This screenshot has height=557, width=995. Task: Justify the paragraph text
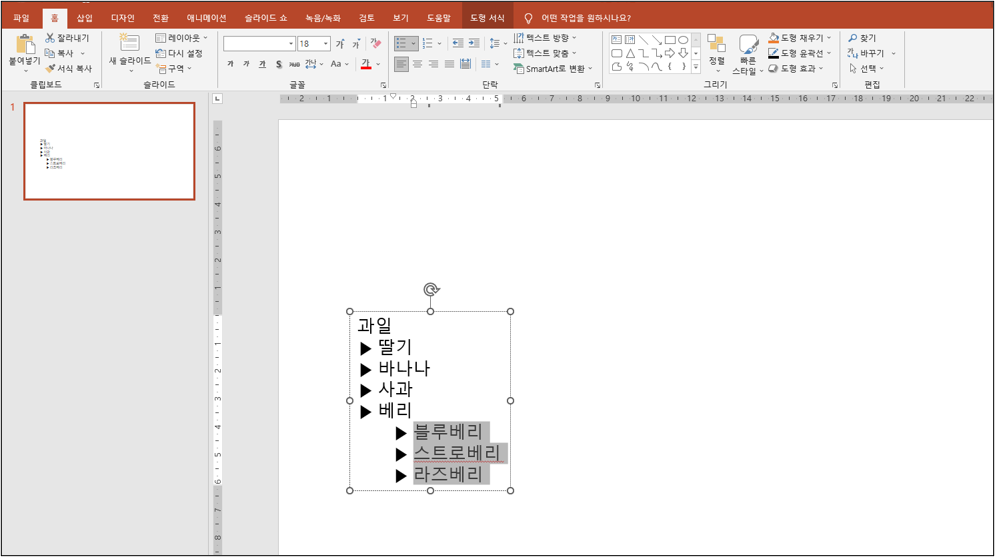[x=449, y=64]
